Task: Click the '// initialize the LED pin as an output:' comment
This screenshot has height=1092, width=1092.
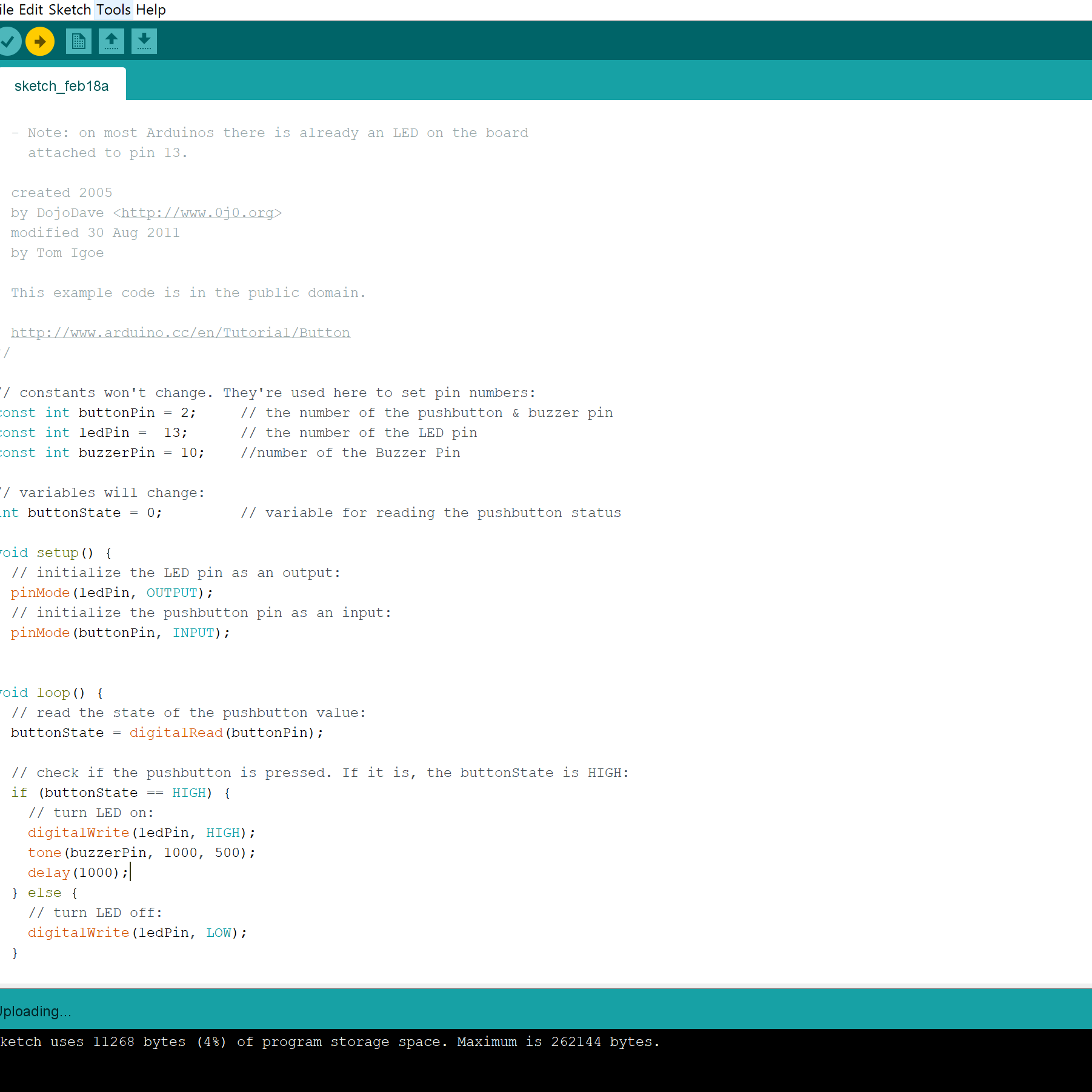Action: (176, 573)
